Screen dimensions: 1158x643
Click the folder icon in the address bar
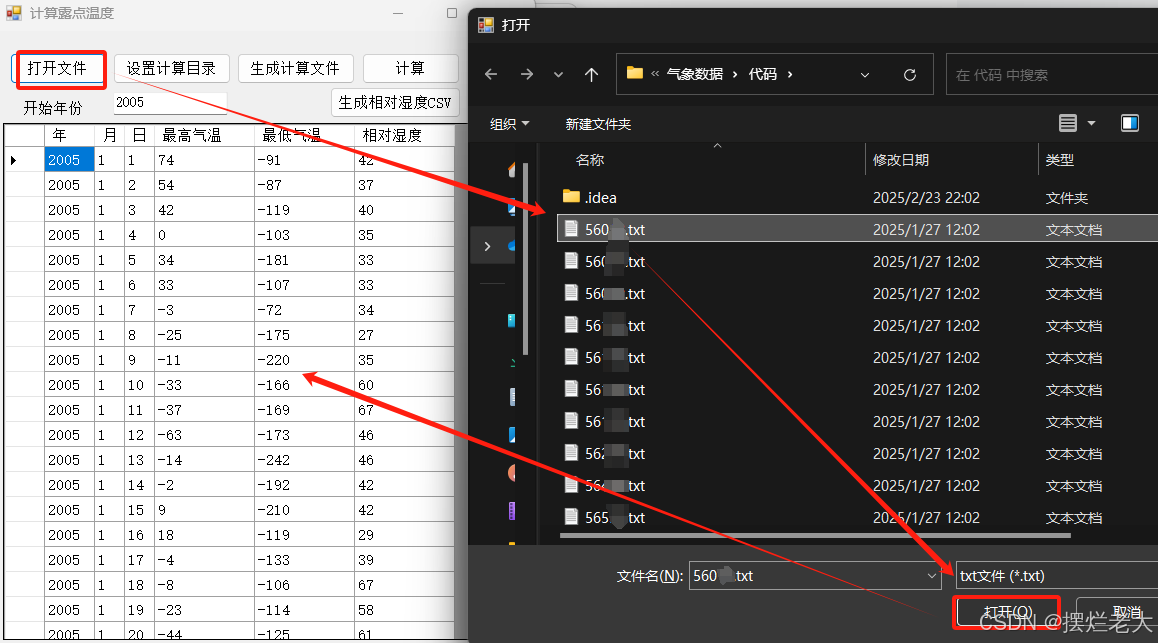pos(634,73)
